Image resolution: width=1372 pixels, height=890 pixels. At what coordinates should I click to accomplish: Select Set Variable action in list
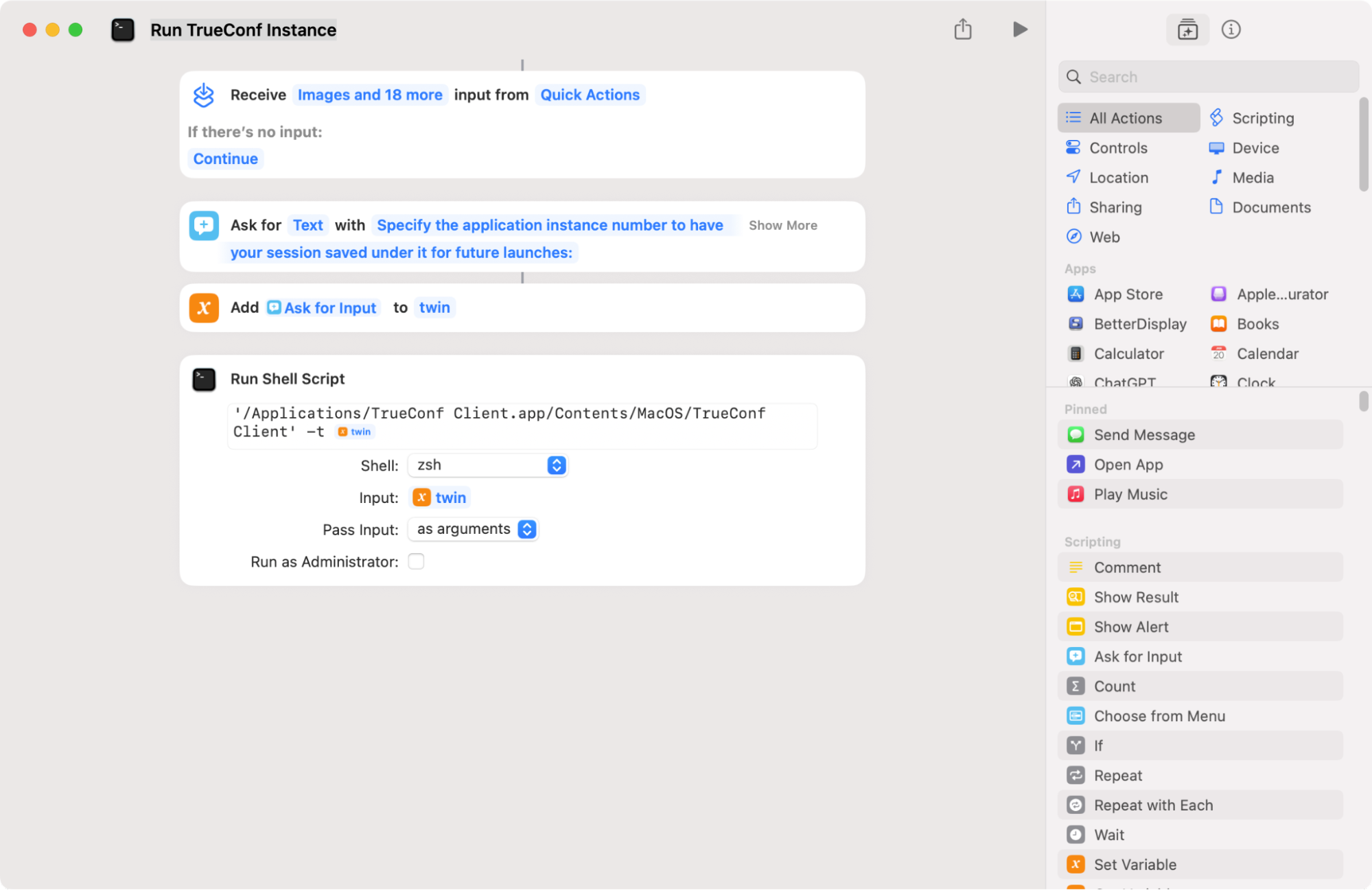(x=1135, y=865)
